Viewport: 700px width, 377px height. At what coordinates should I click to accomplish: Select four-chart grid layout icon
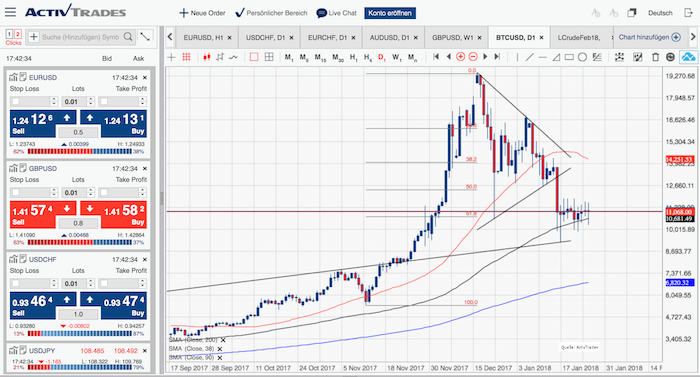tap(269, 57)
